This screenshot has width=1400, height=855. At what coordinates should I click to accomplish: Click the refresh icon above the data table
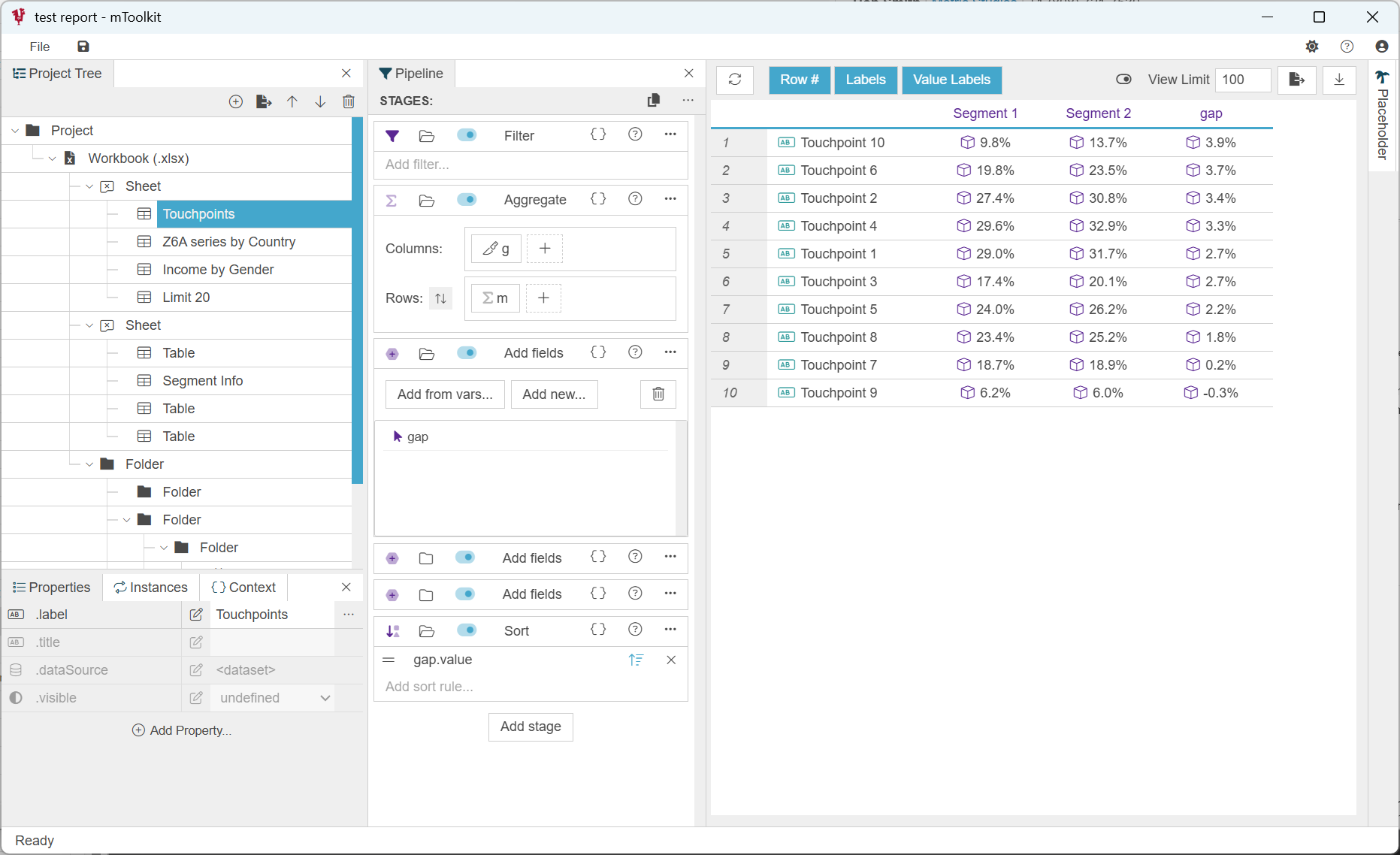pyautogui.click(x=735, y=80)
